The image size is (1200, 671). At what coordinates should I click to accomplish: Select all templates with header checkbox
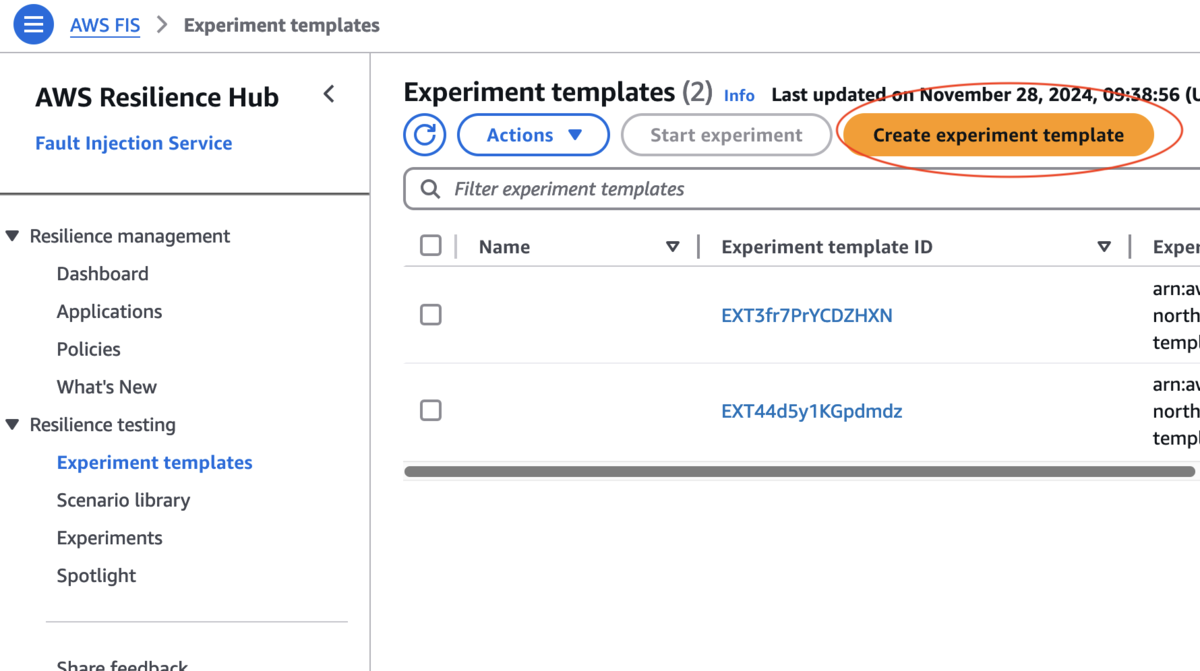pos(431,246)
